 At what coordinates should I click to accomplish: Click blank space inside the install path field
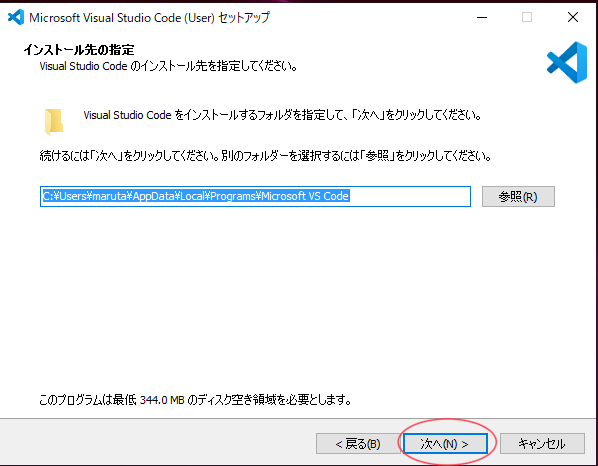[410, 196]
